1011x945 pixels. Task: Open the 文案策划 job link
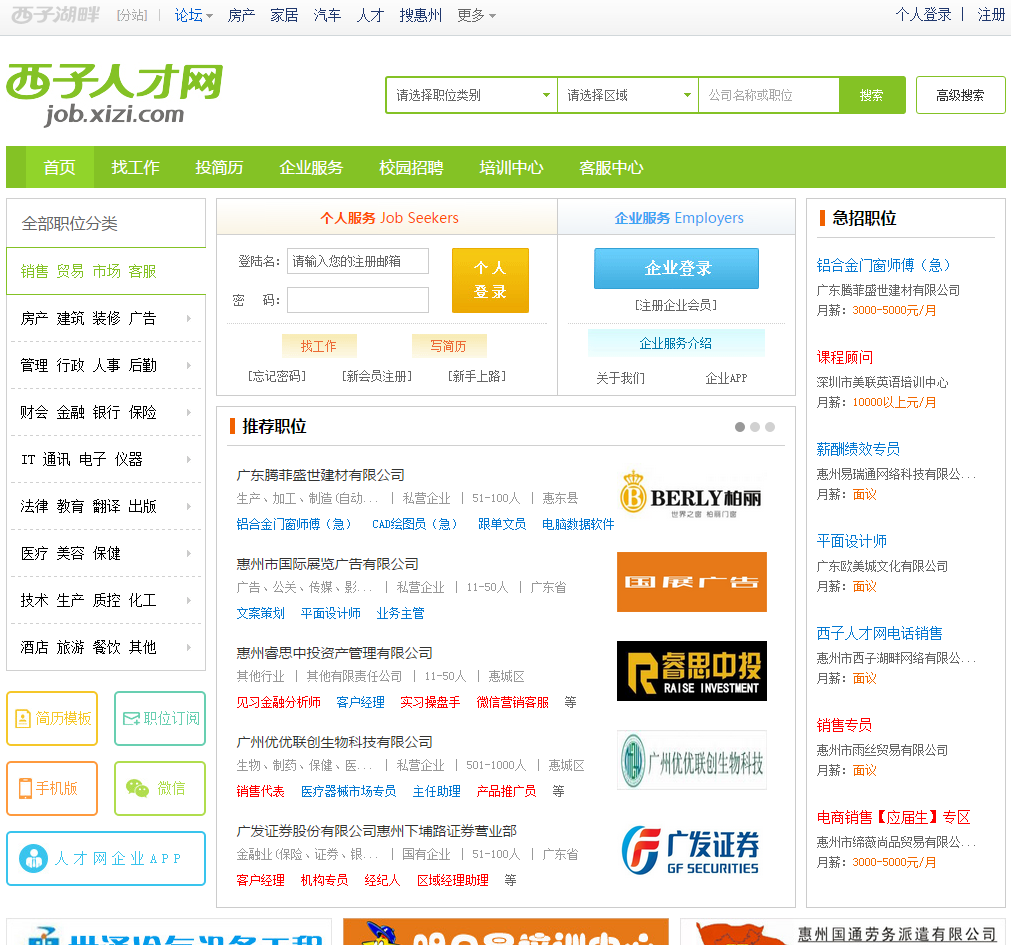pyautogui.click(x=260, y=613)
